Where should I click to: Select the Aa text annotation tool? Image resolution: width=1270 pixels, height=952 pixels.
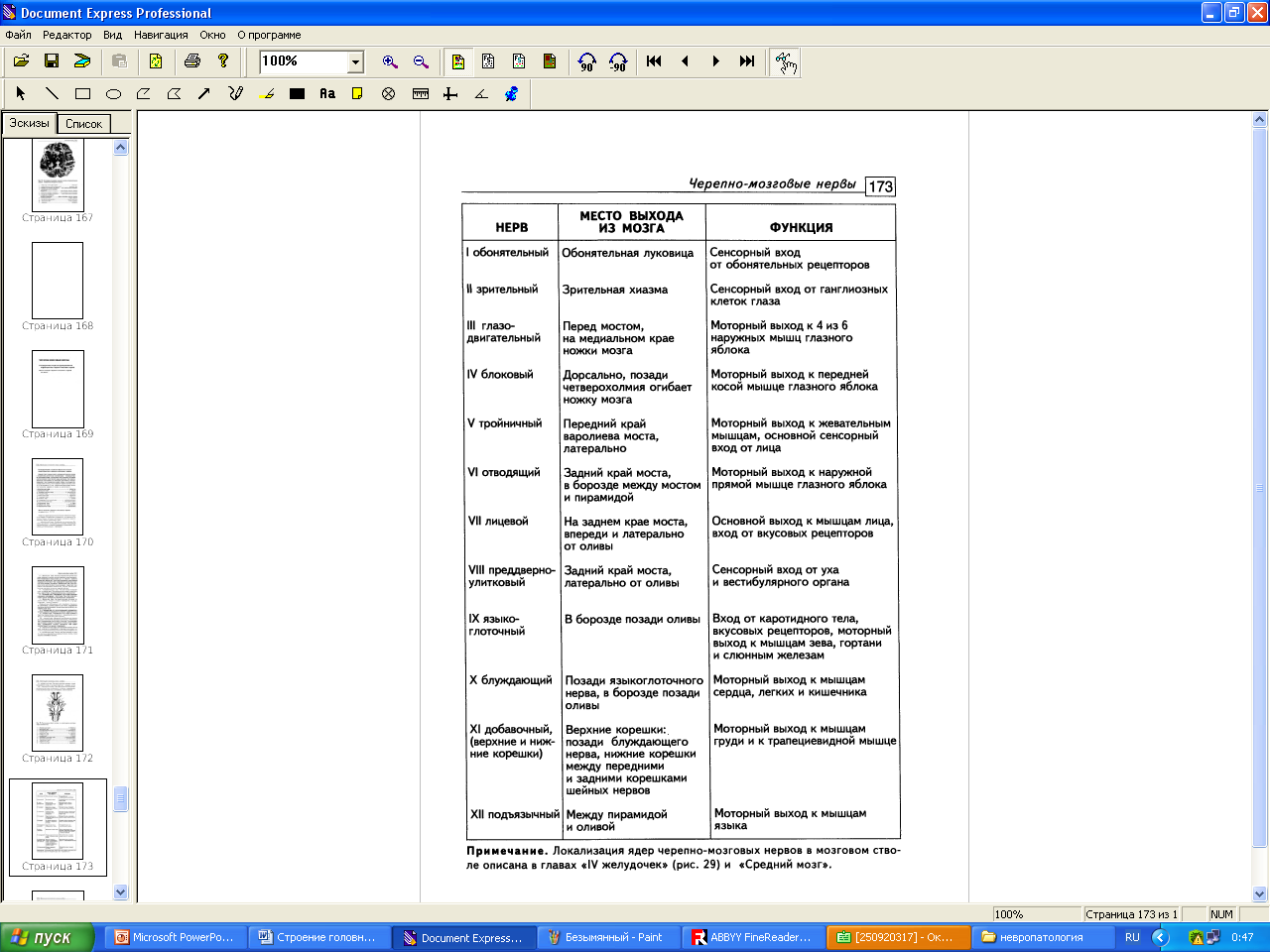pyautogui.click(x=327, y=93)
